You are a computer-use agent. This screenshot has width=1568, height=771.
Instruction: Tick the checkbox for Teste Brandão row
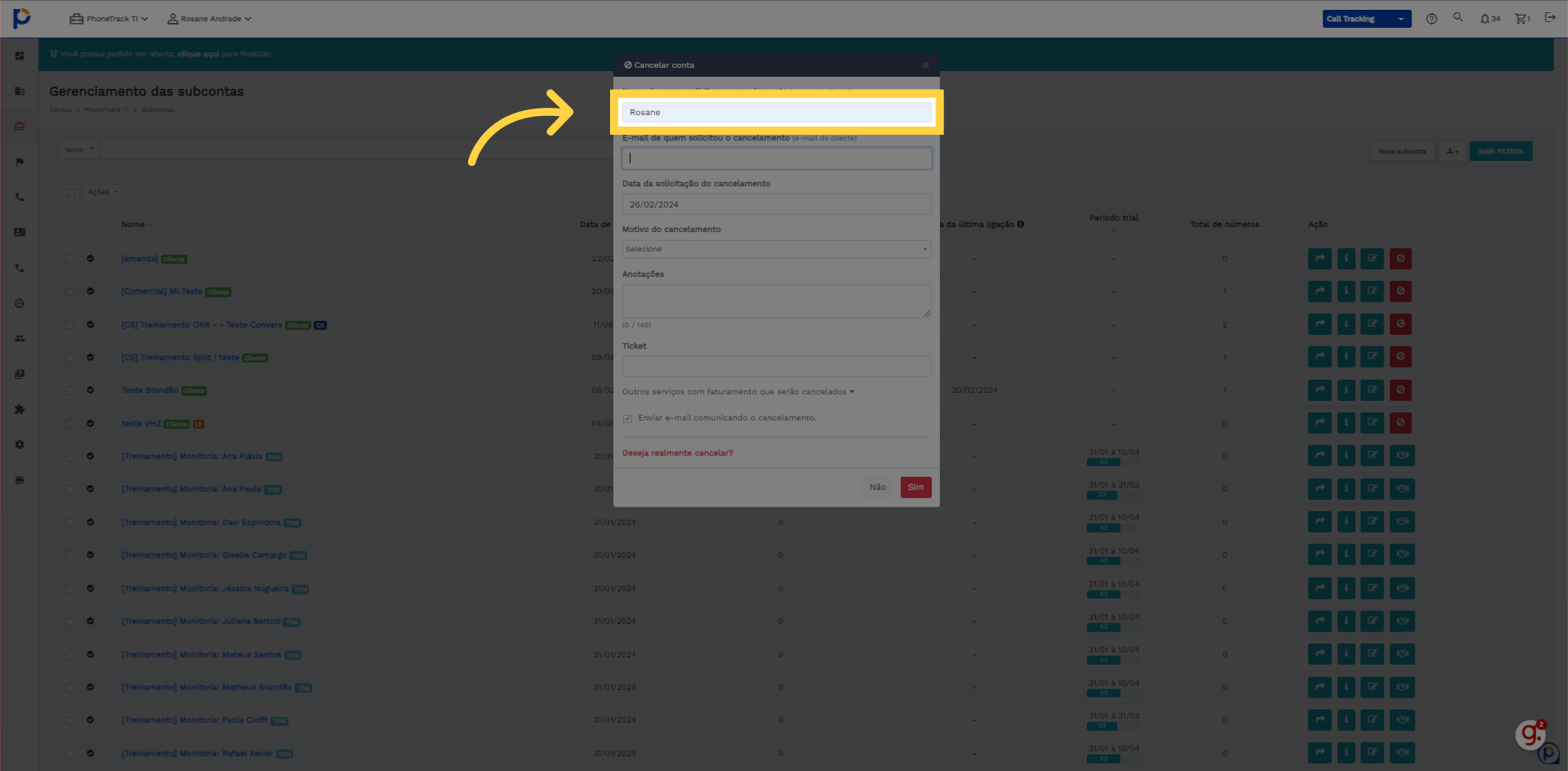point(70,390)
